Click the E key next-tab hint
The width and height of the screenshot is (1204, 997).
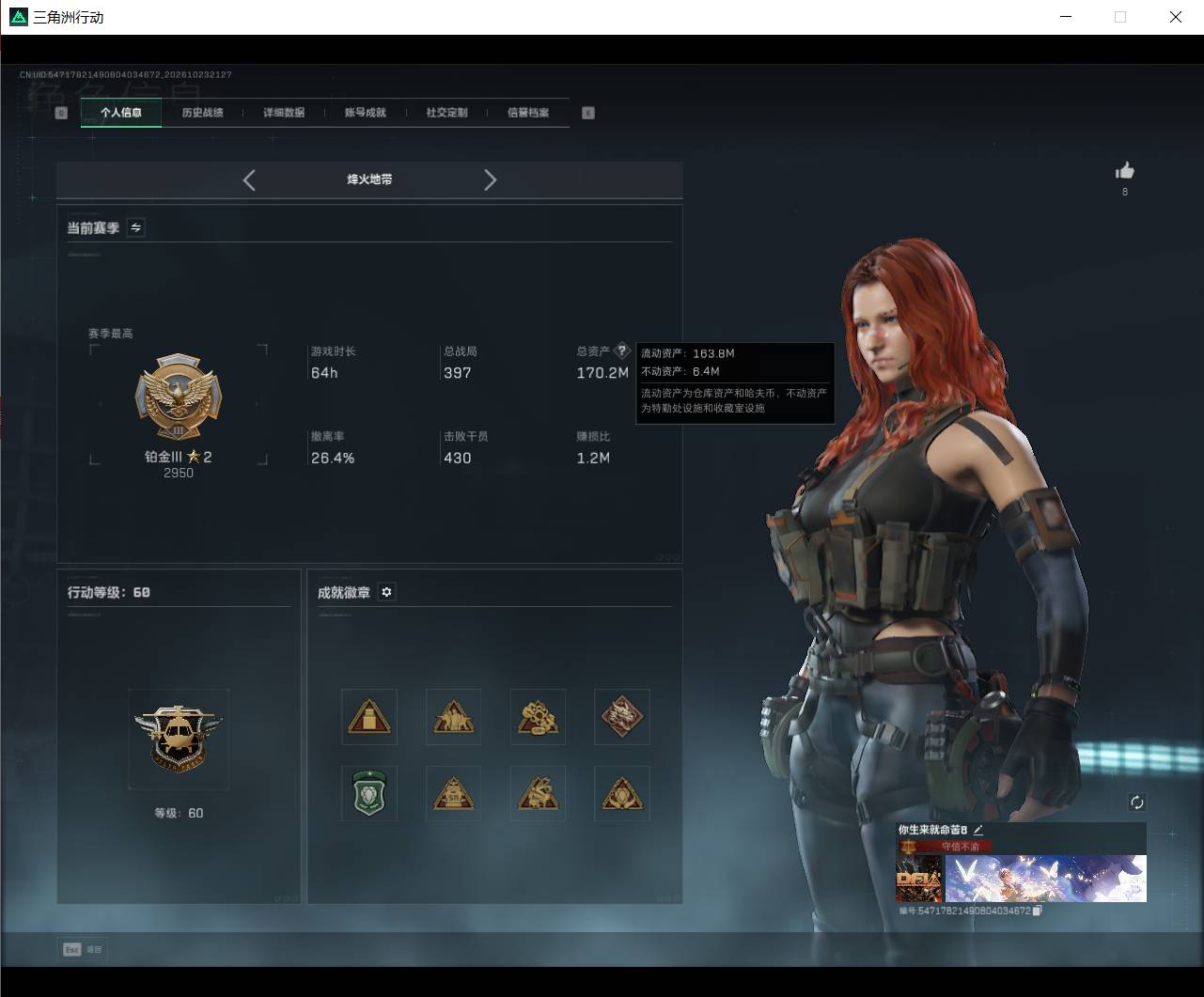coord(588,113)
